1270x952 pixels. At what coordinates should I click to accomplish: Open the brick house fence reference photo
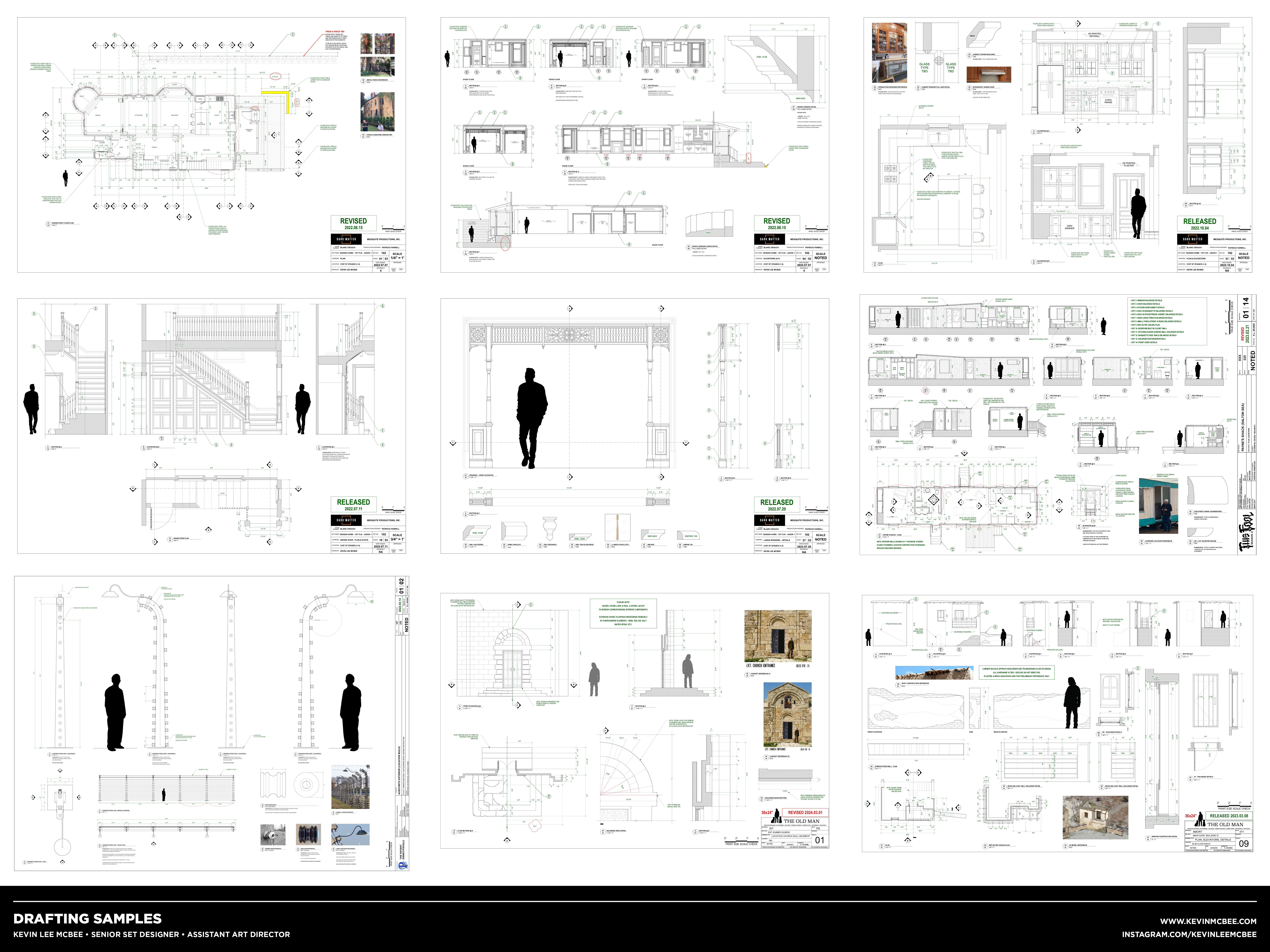[377, 112]
